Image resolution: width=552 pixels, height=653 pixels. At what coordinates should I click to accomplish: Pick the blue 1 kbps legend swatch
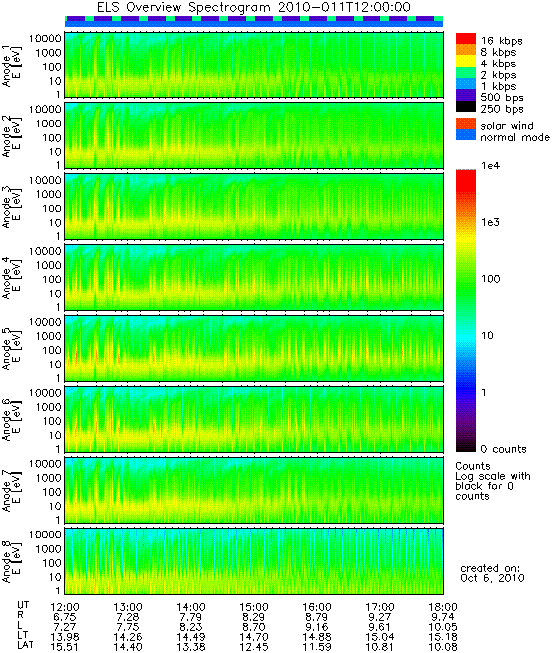point(466,84)
